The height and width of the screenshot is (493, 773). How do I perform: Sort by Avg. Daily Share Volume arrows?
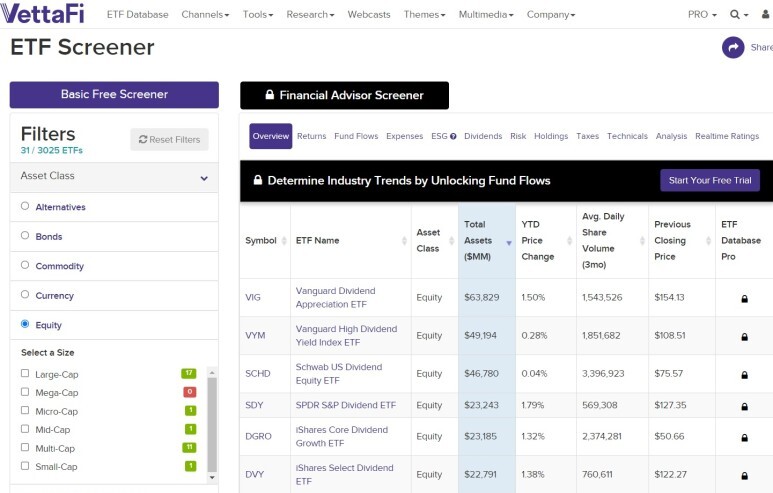tap(642, 241)
